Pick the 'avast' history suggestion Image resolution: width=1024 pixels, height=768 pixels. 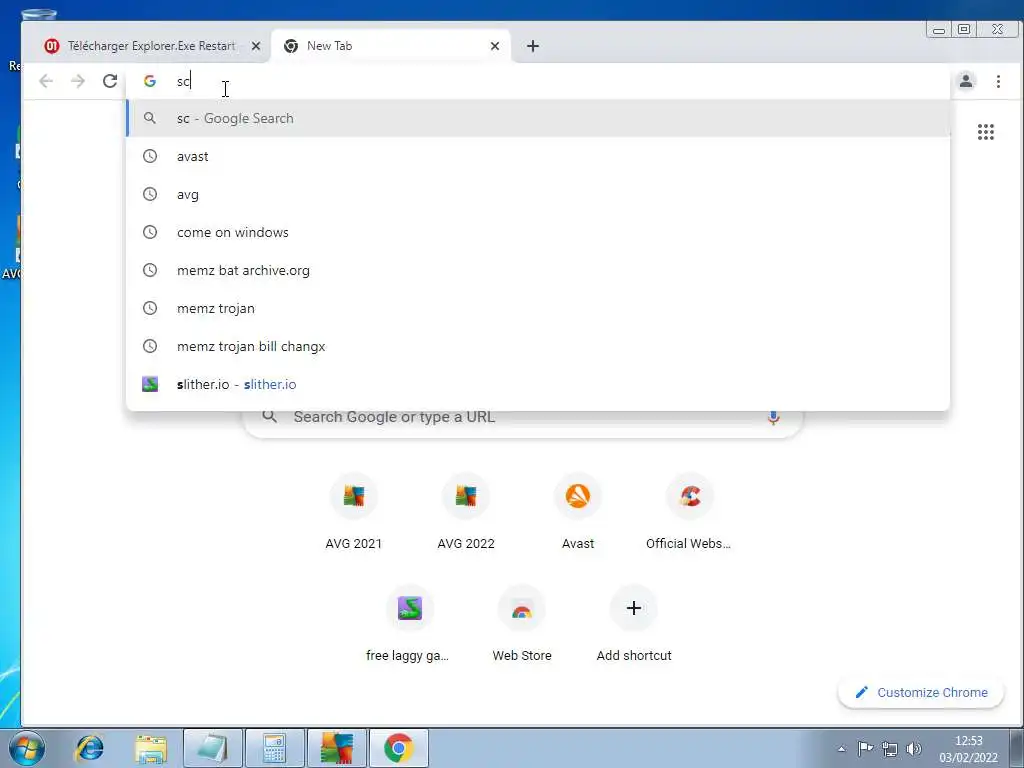click(538, 156)
